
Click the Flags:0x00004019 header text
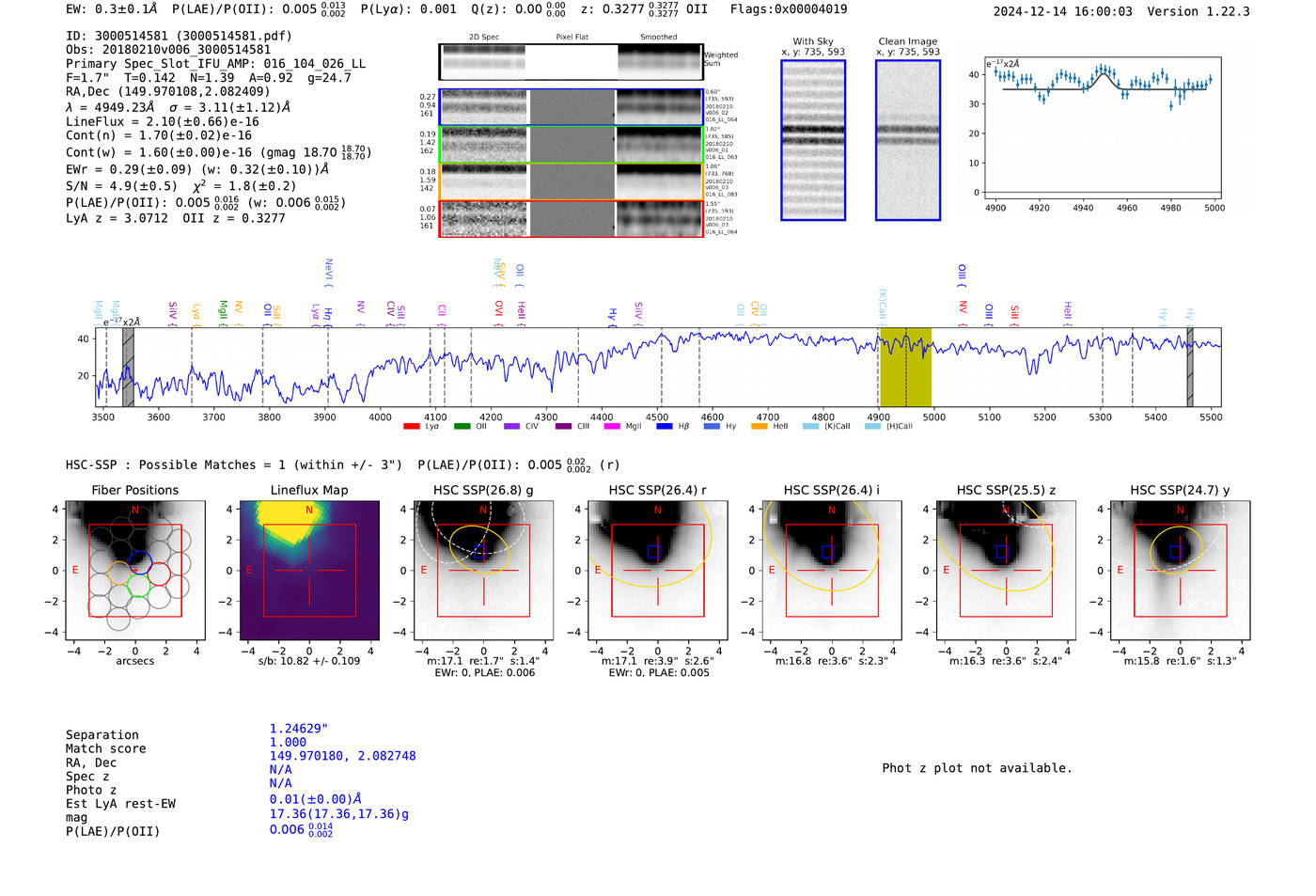click(789, 8)
